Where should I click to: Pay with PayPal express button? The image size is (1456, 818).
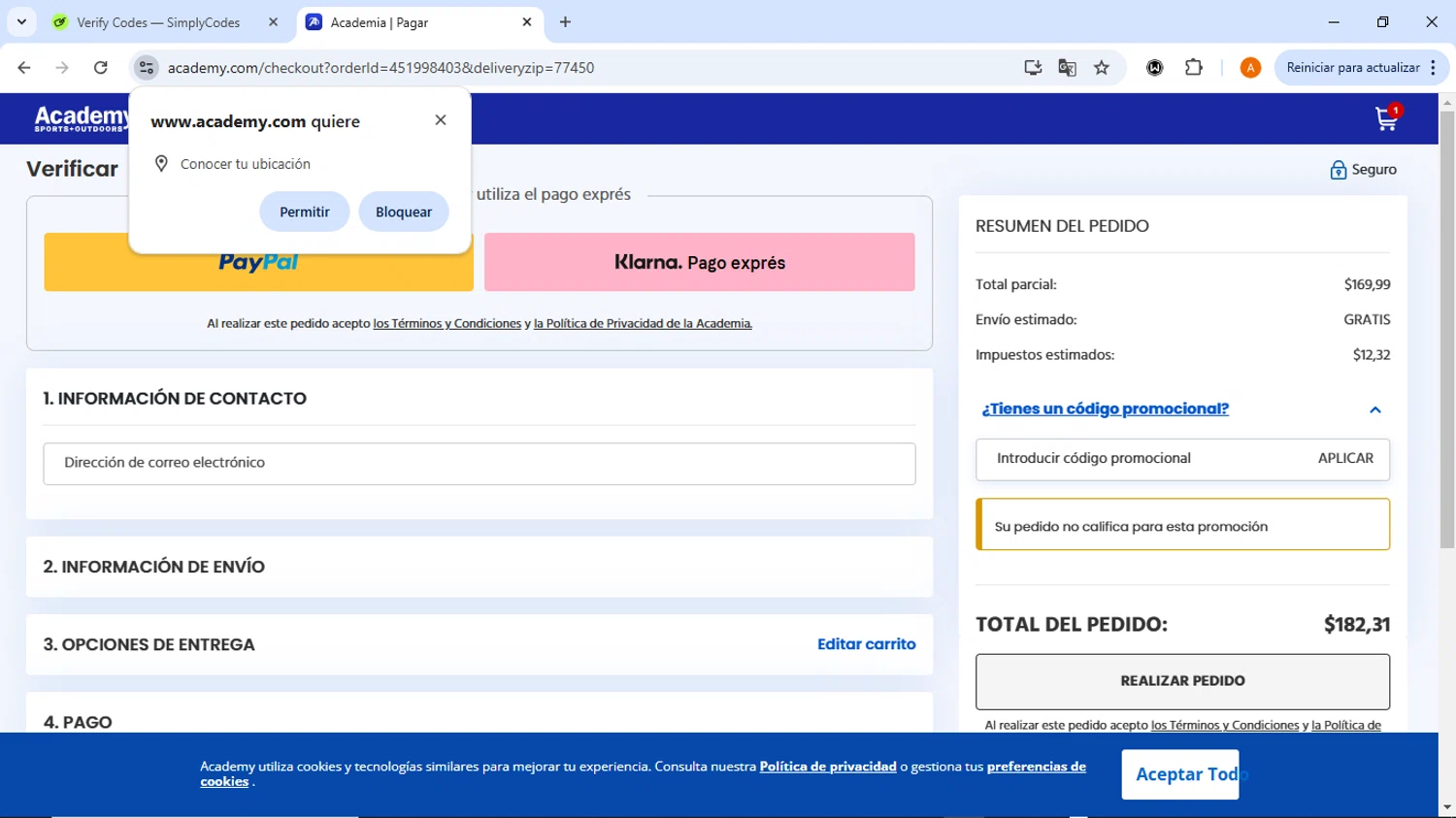(258, 262)
